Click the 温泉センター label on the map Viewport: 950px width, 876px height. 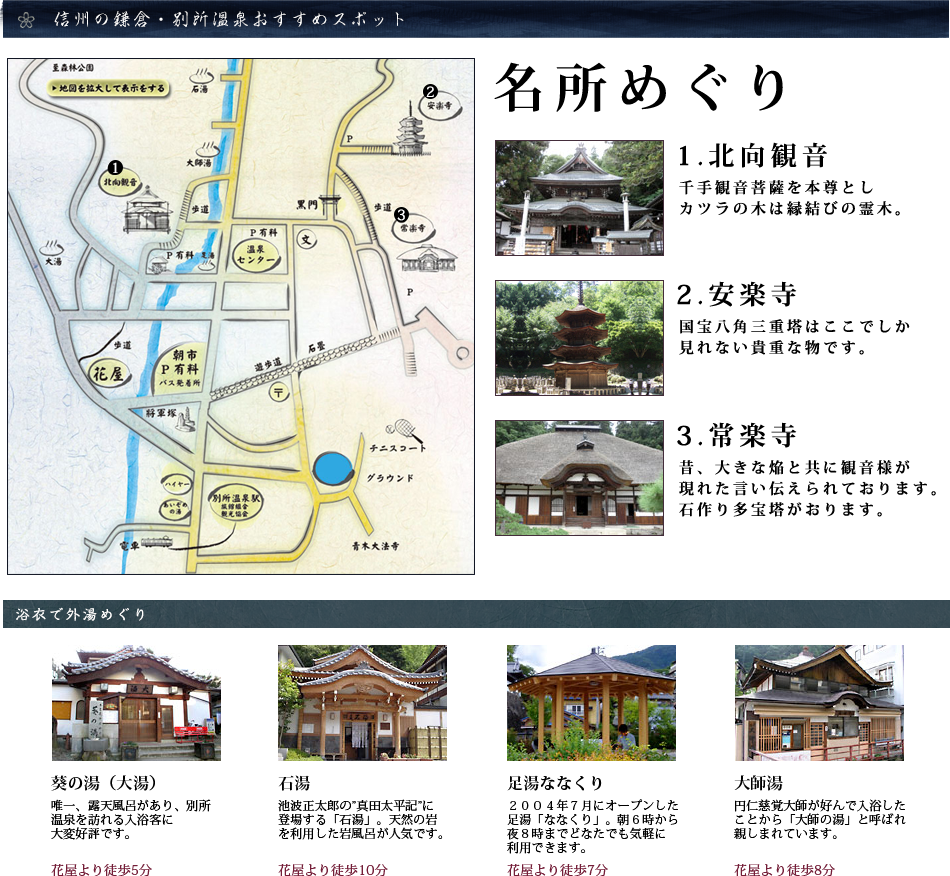[x=256, y=254]
